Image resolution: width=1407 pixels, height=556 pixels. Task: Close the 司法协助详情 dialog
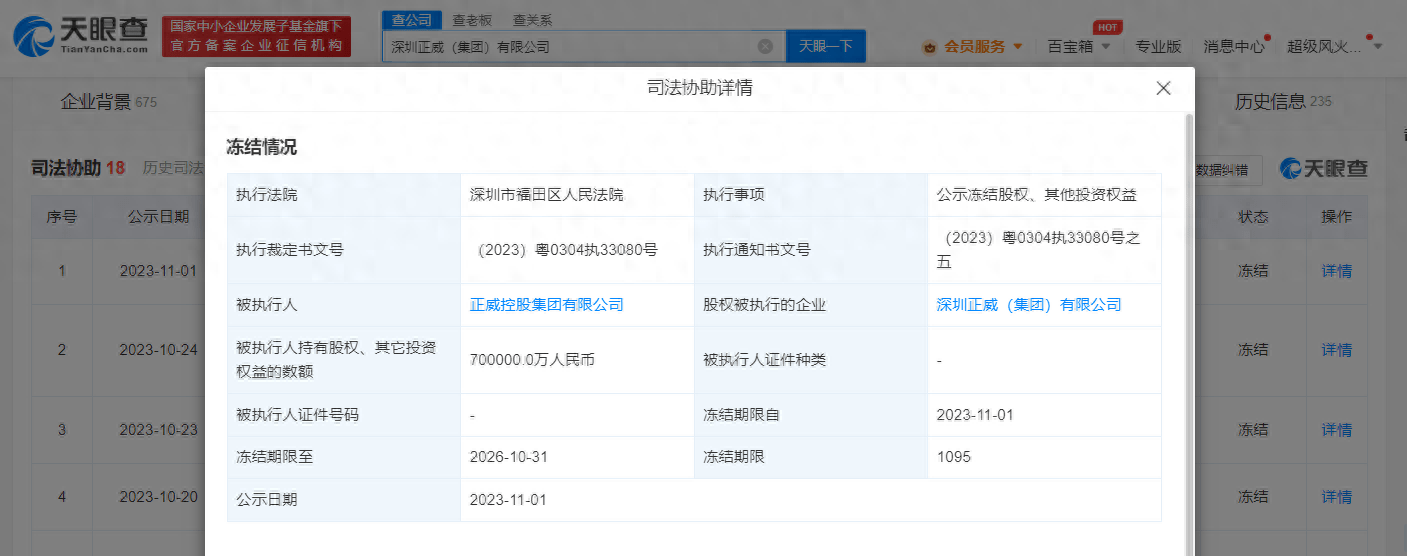point(1163,88)
